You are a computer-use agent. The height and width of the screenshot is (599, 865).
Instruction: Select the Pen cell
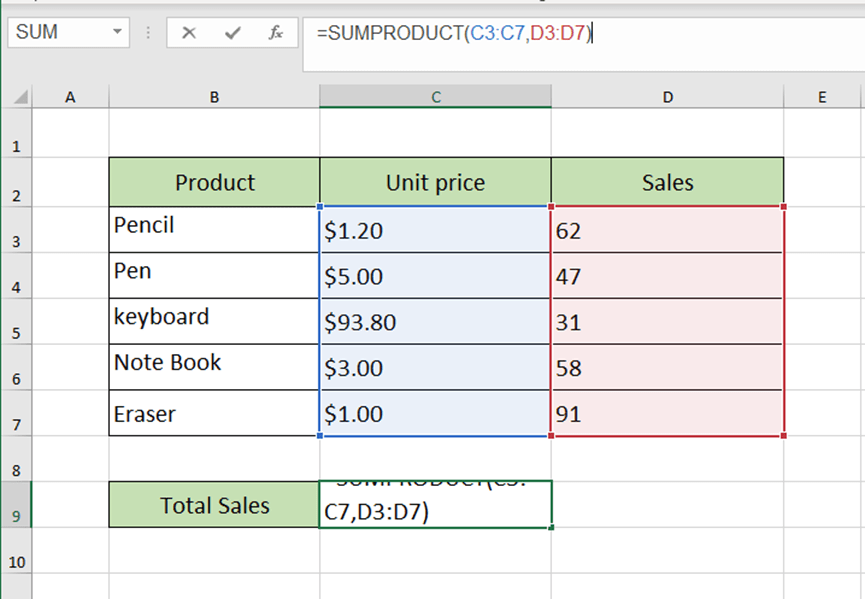point(214,276)
